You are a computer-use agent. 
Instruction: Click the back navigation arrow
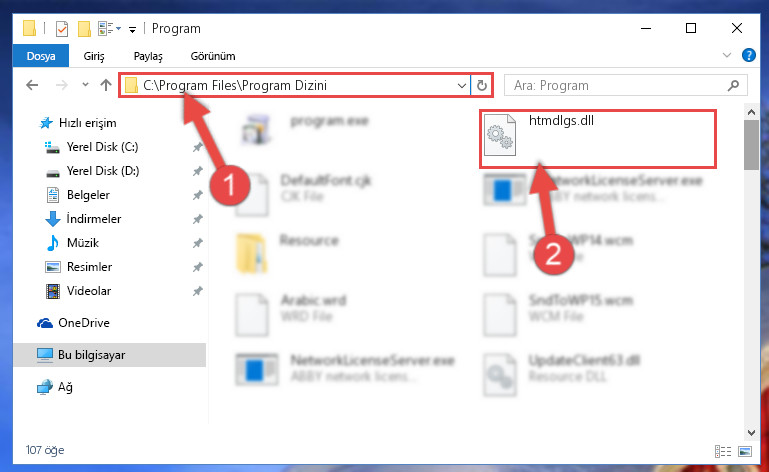(32, 85)
